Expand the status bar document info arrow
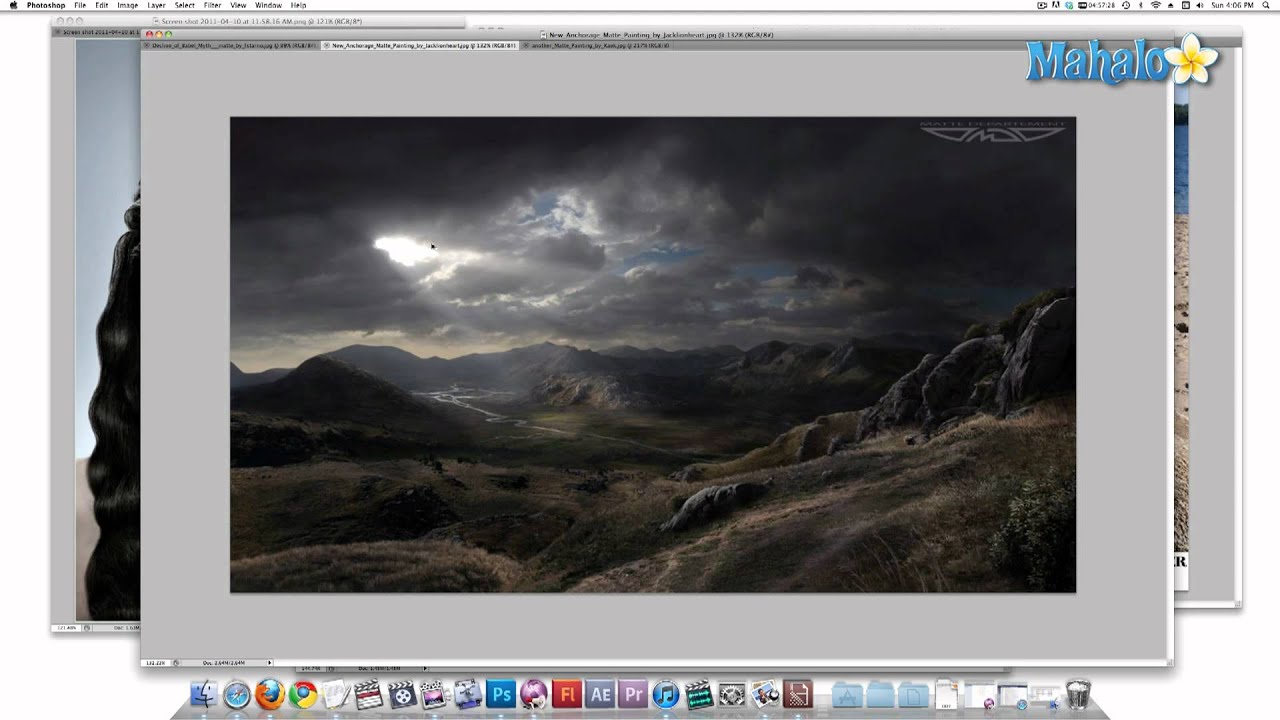1280x720 pixels. point(269,662)
